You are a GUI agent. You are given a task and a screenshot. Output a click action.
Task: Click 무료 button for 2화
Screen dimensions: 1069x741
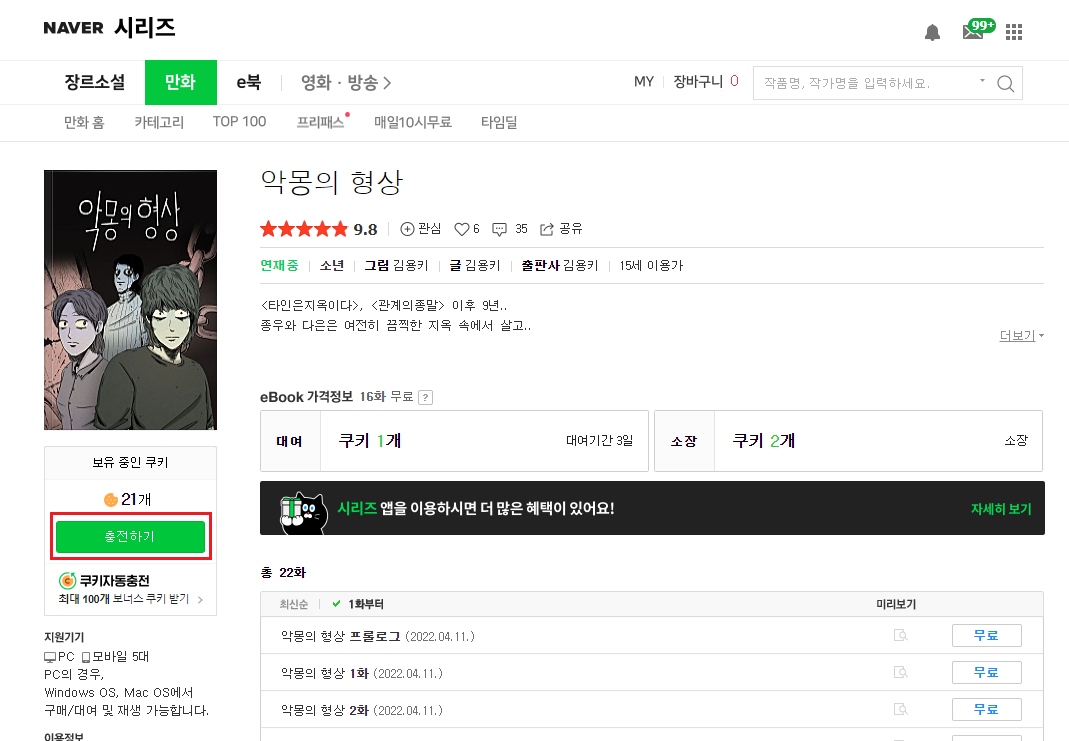[987, 709]
